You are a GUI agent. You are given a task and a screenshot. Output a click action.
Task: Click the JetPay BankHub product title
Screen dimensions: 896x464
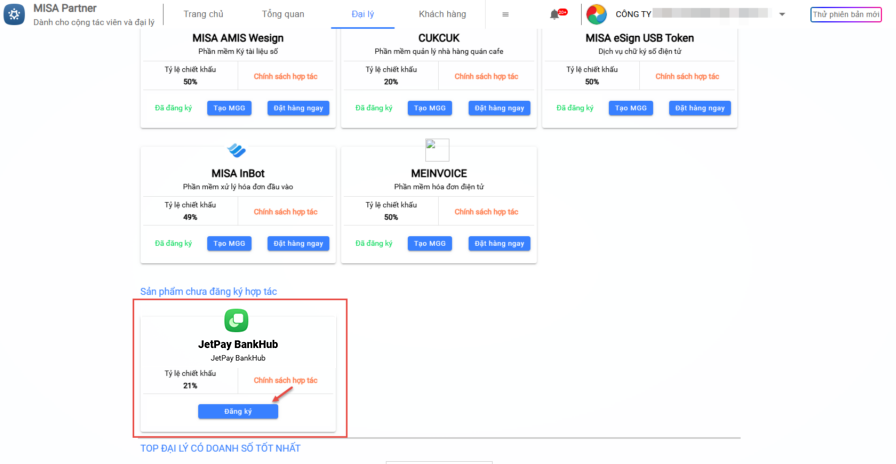click(238, 345)
